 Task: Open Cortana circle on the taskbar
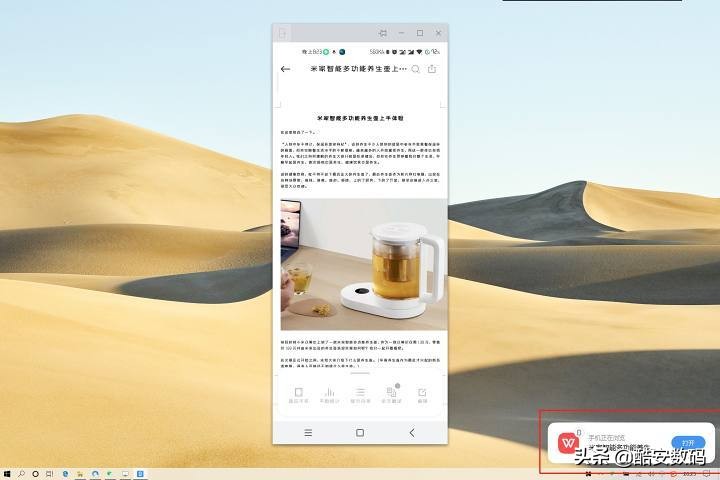pyautogui.click(x=35, y=474)
